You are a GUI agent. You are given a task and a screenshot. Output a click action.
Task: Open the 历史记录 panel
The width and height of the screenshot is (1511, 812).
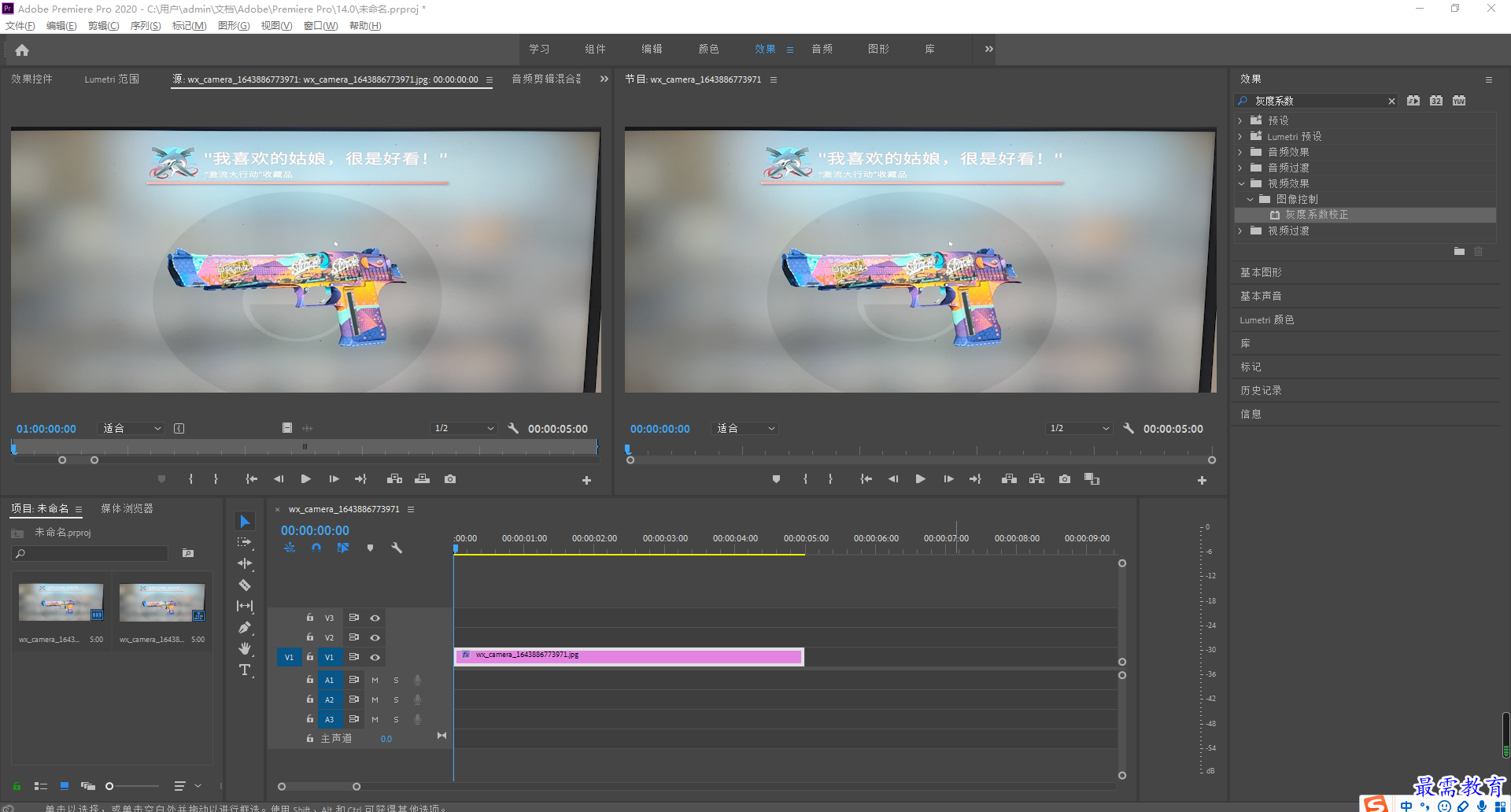coord(1261,390)
